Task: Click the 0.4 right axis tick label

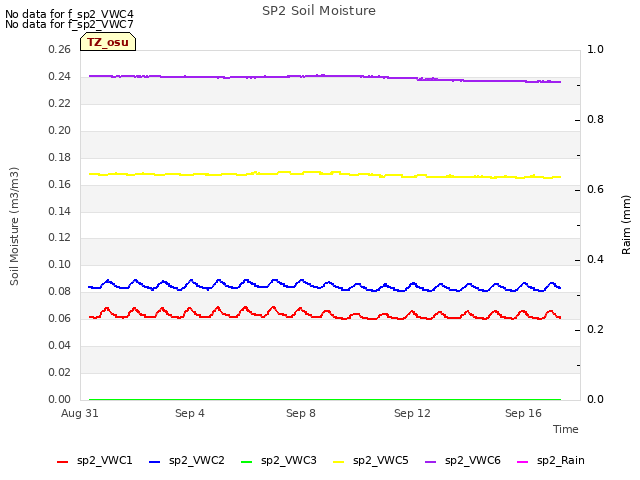Action: (595, 260)
